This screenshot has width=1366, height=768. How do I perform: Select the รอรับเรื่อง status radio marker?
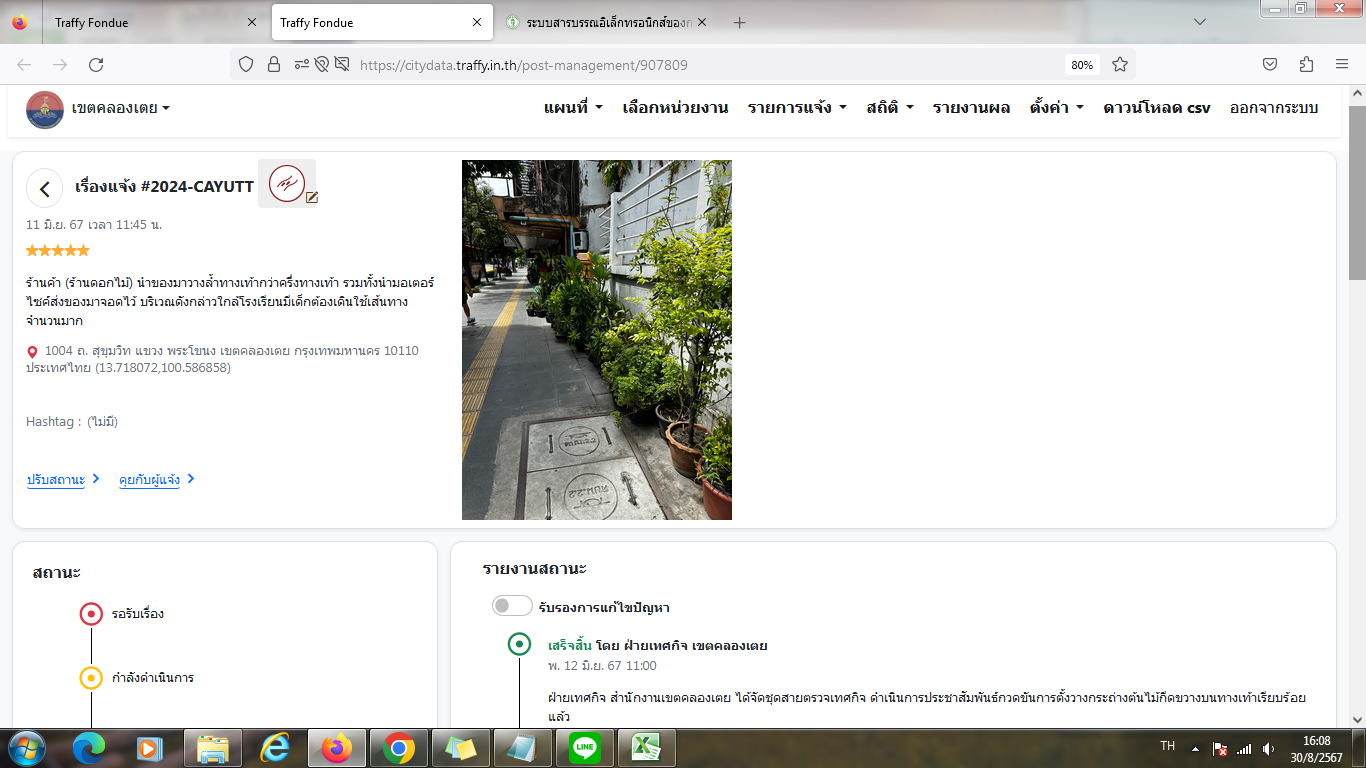(91, 614)
